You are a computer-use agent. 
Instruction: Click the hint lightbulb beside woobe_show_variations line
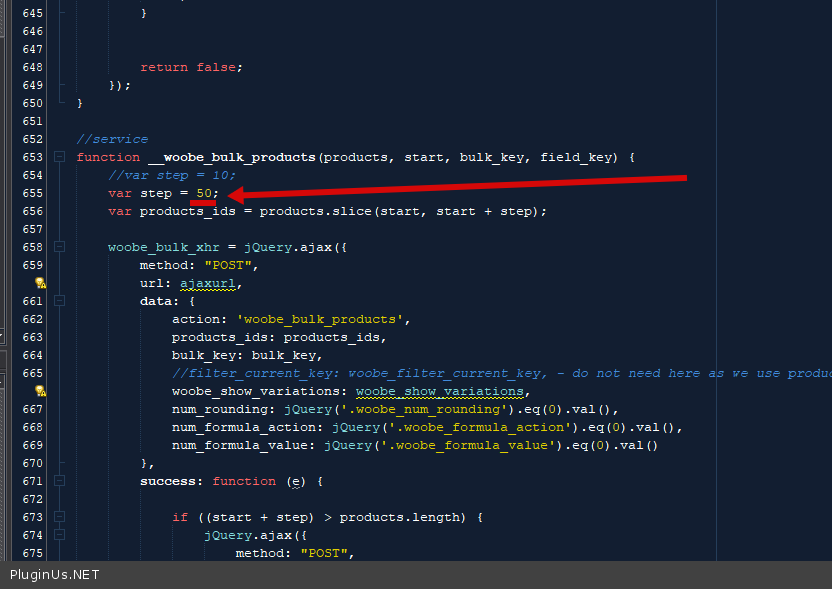click(40, 391)
